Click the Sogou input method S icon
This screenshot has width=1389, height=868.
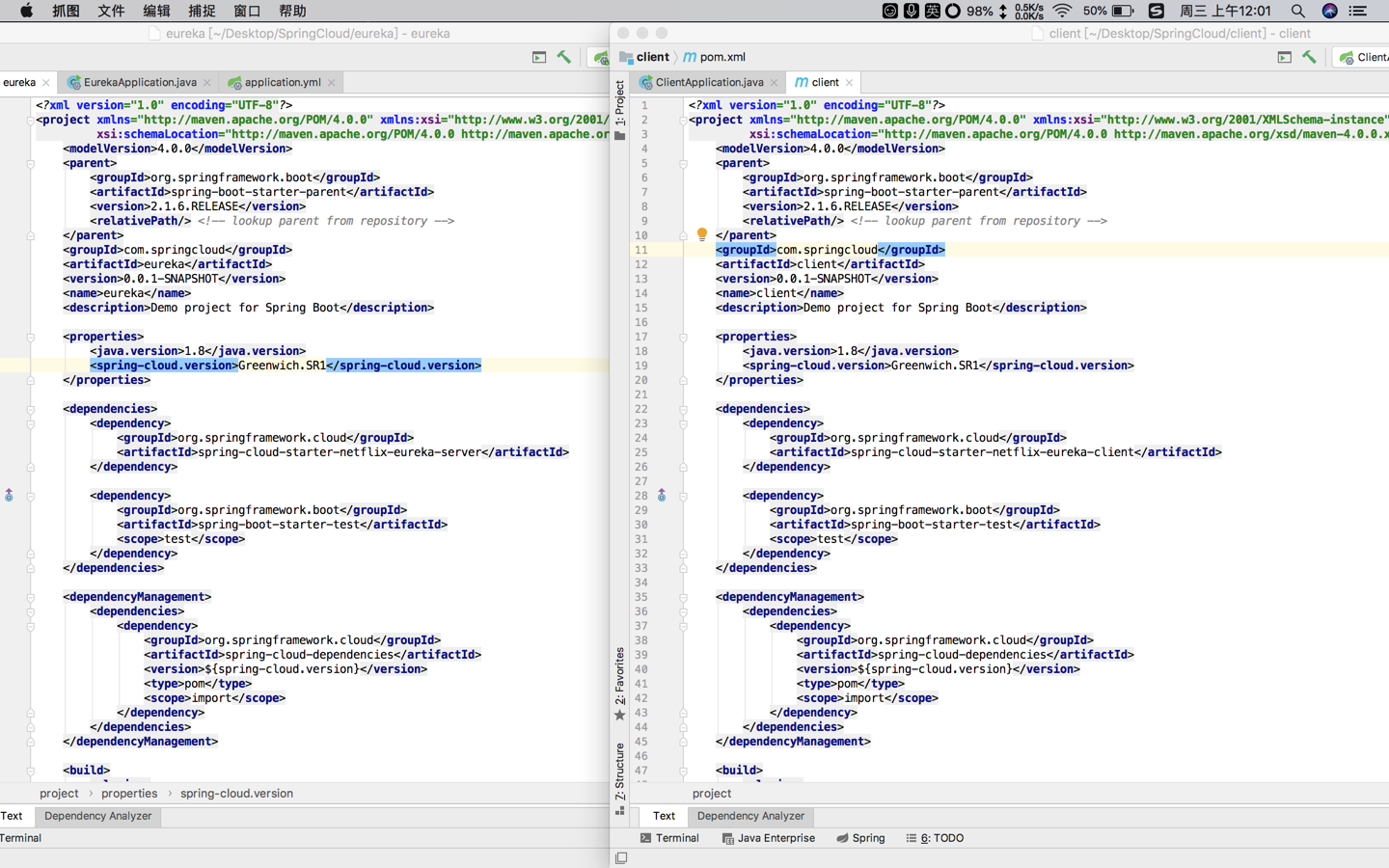click(1156, 11)
